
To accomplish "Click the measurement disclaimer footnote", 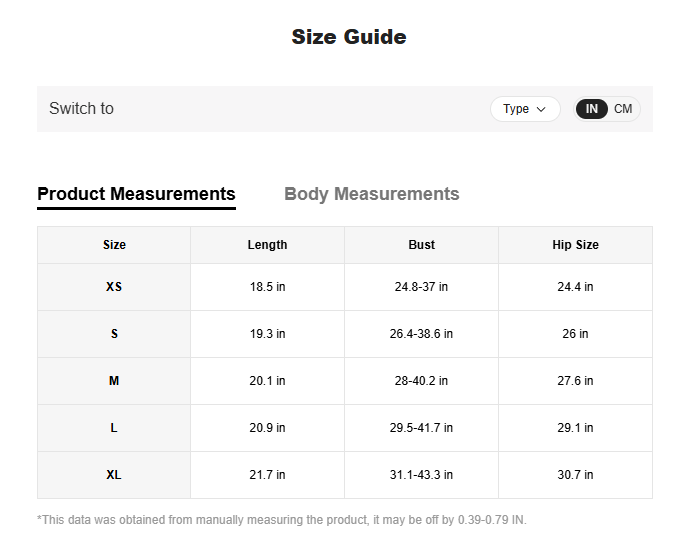I will (x=281, y=520).
